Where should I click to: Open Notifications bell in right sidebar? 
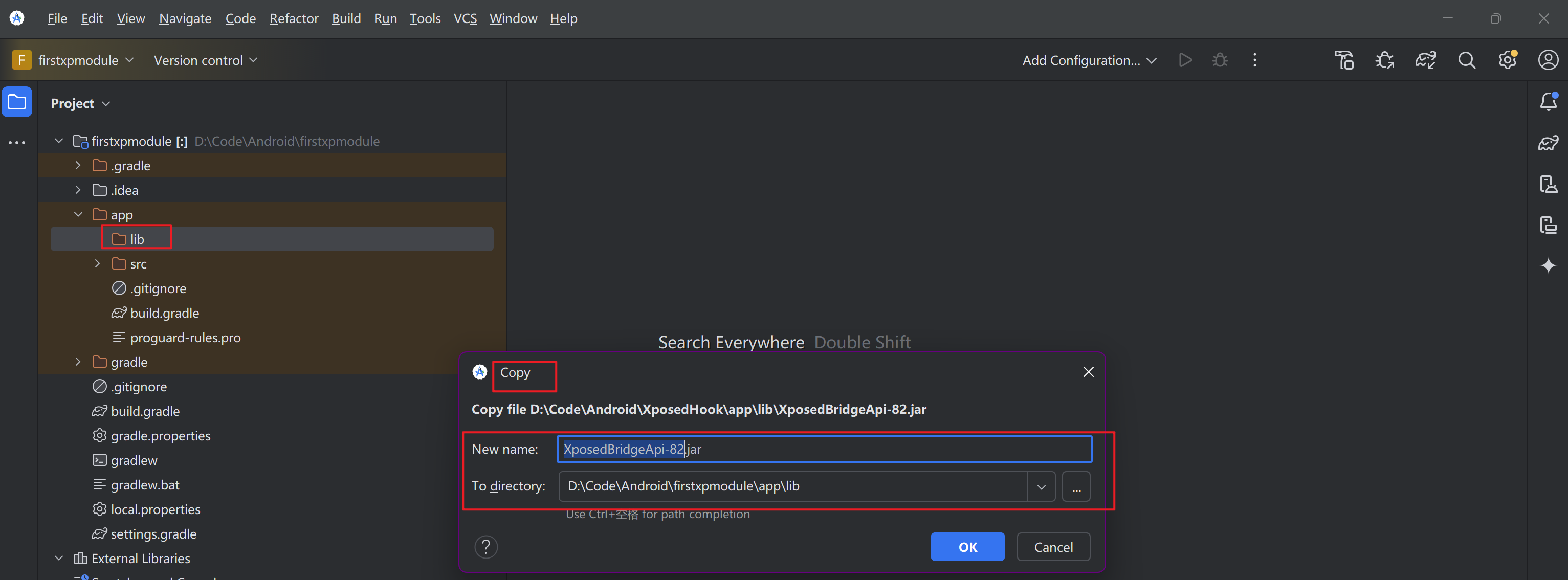coord(1549,102)
